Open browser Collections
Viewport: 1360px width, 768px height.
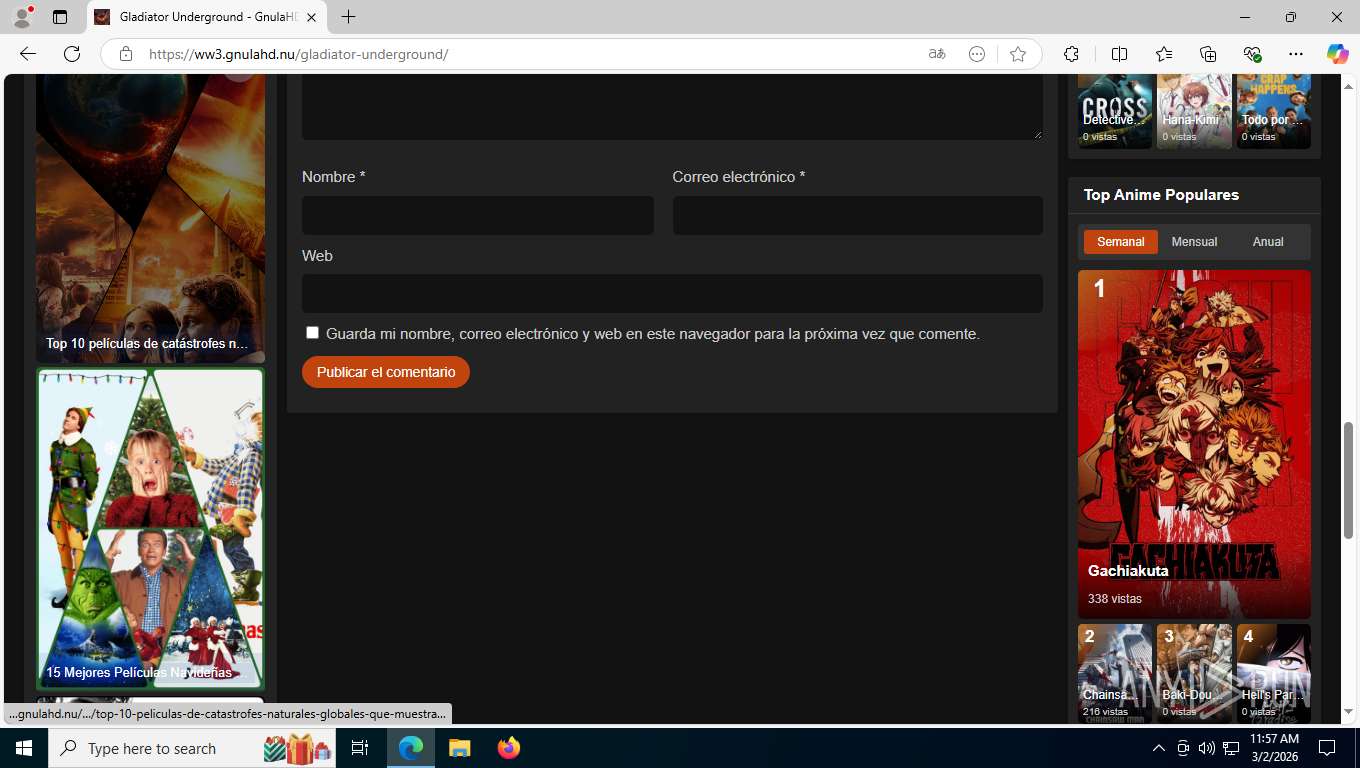click(1208, 54)
